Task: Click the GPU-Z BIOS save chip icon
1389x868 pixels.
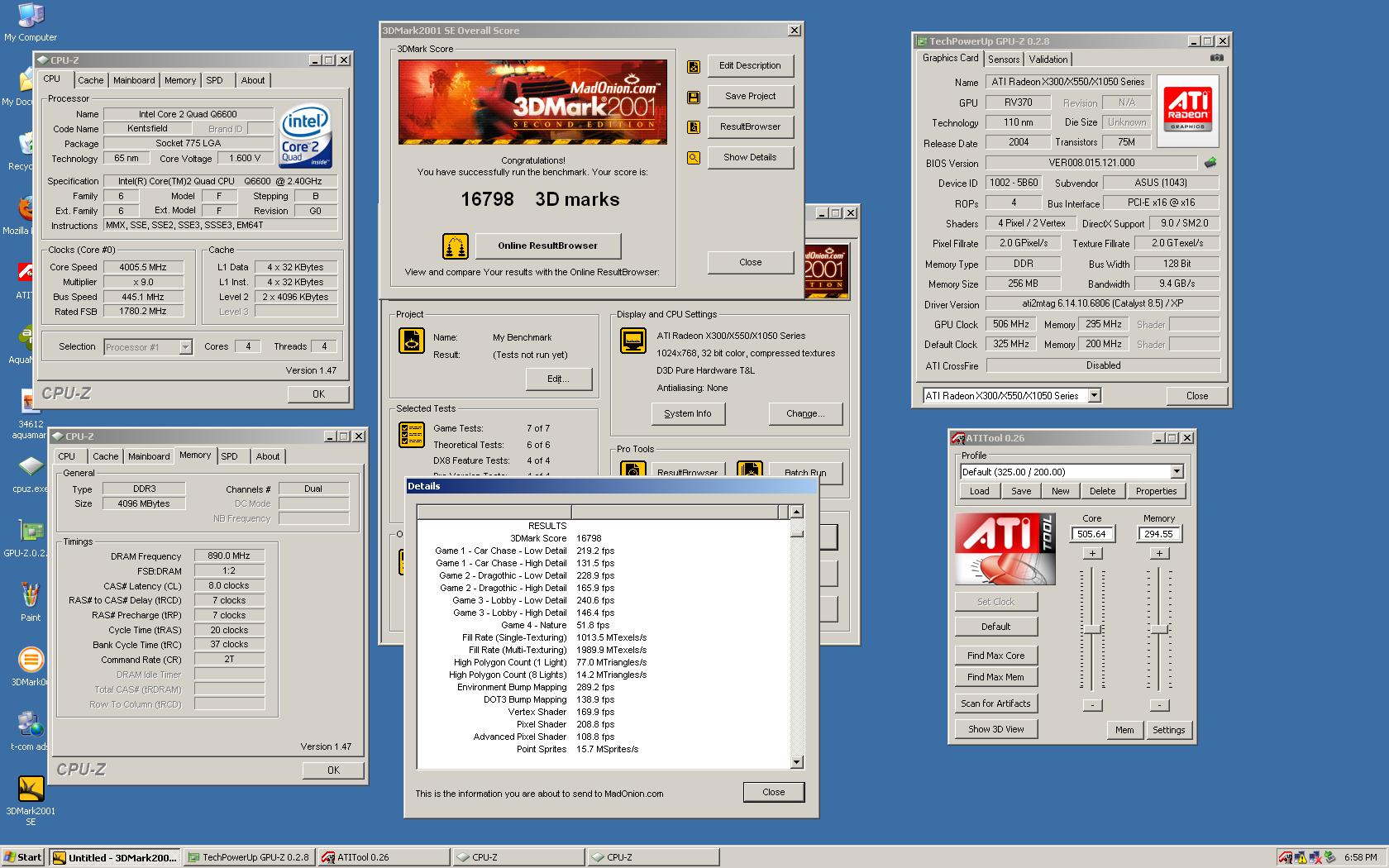Action: tap(1210, 162)
